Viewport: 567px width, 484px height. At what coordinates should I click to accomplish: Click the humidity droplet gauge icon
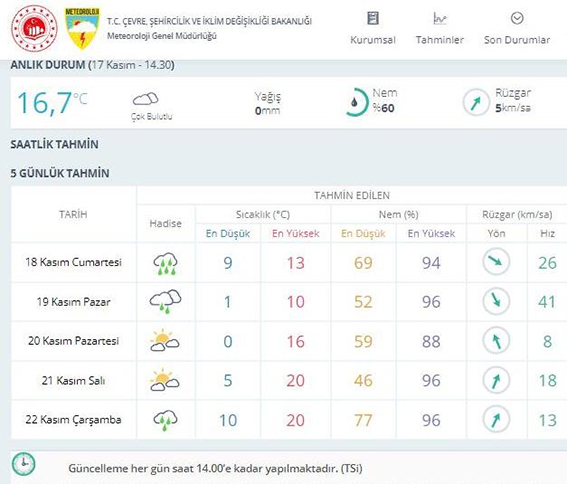click(x=355, y=102)
